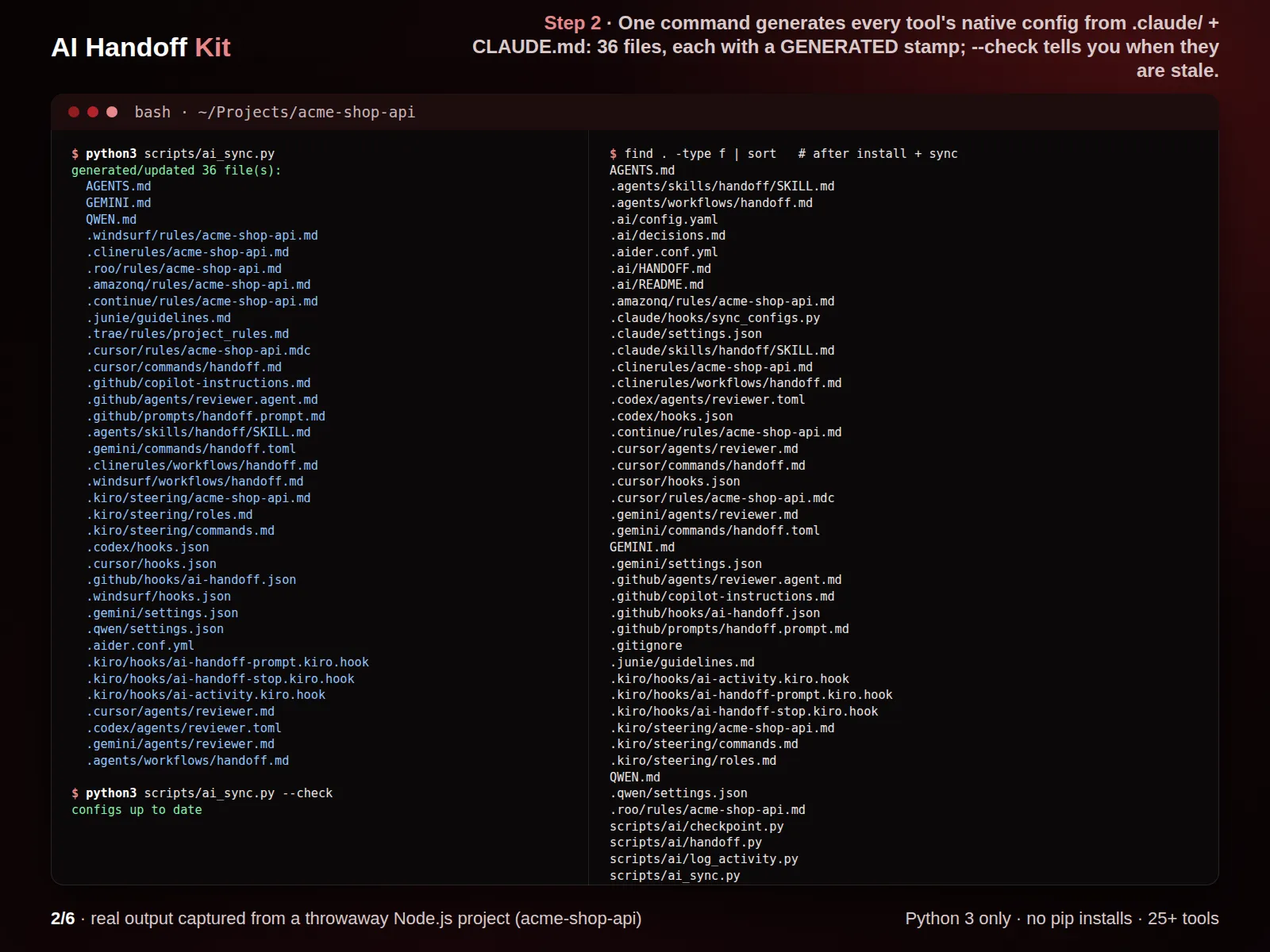The height and width of the screenshot is (952, 1270).
Task: Click the '2/6' slide counter in the footer
Action: click(x=63, y=918)
